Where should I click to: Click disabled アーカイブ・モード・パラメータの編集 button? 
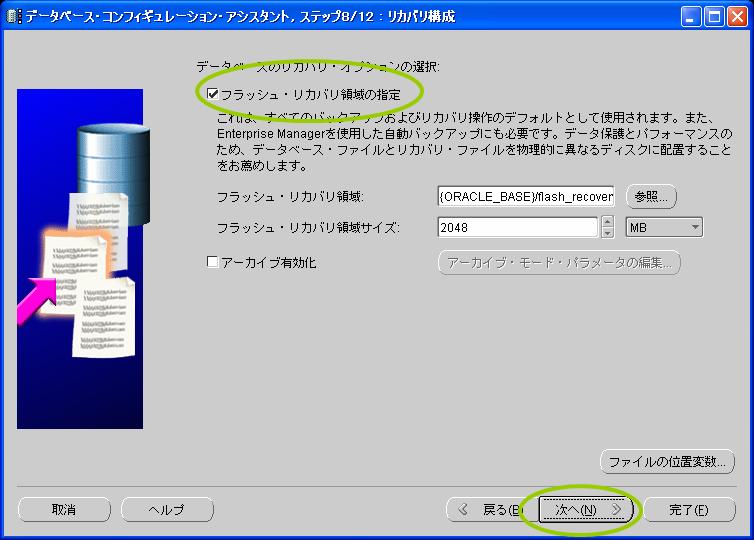tap(559, 263)
